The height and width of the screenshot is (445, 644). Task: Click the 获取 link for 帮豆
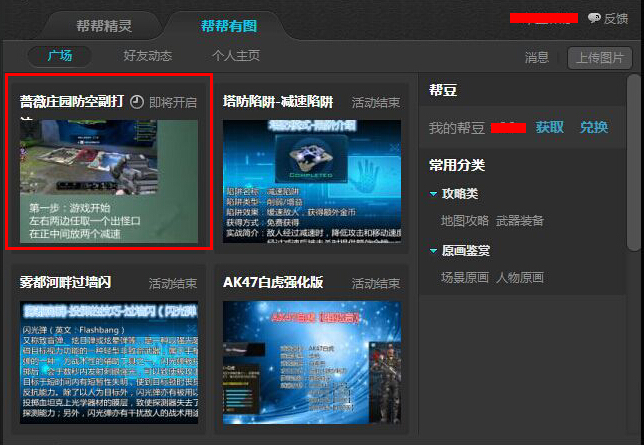pos(550,127)
